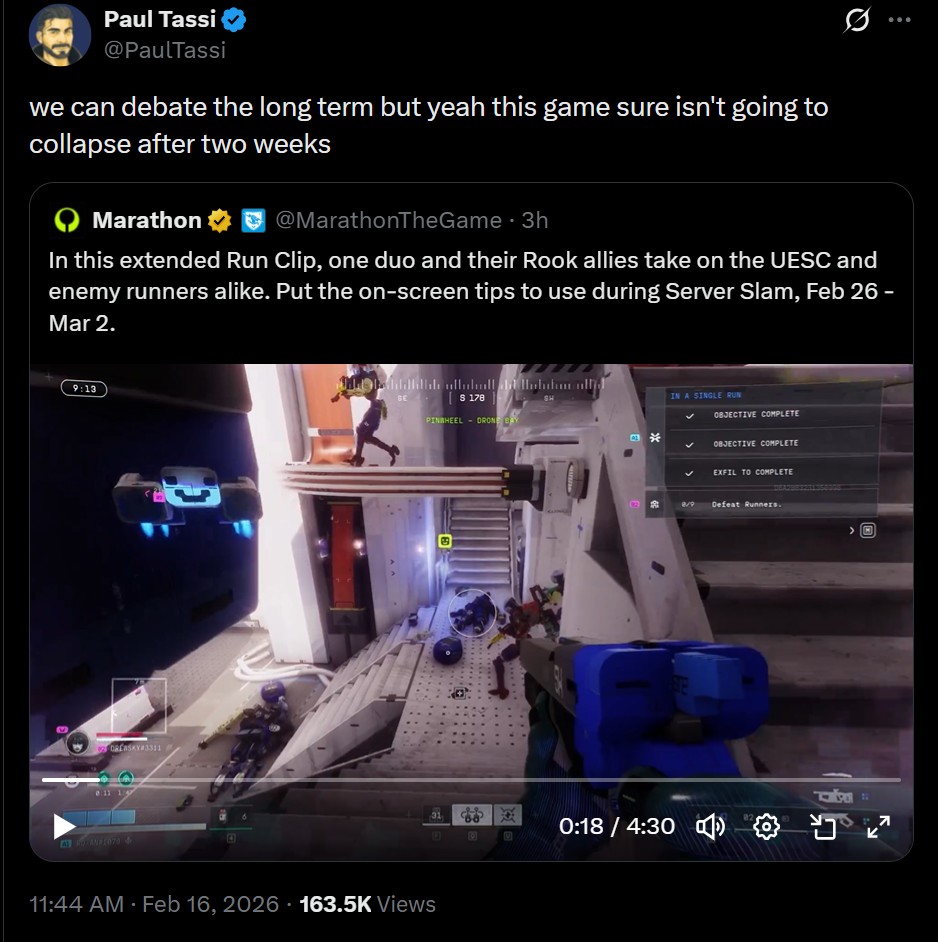
Task: Open the @MarathonTheGame handle
Action: (x=388, y=220)
